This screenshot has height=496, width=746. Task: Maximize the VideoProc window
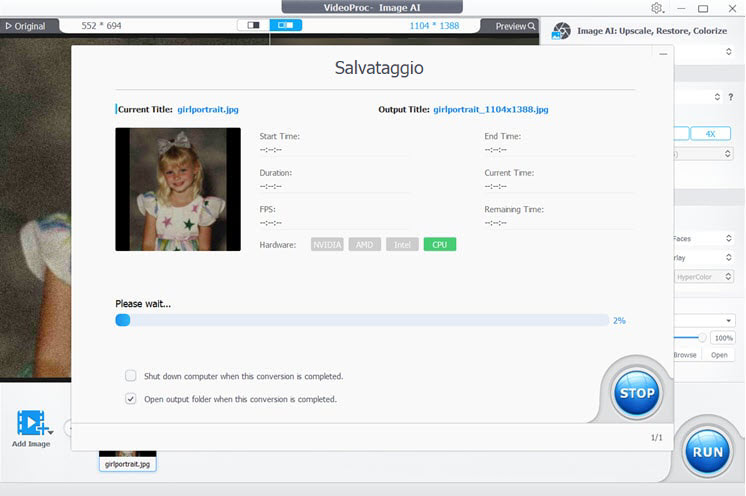(703, 9)
